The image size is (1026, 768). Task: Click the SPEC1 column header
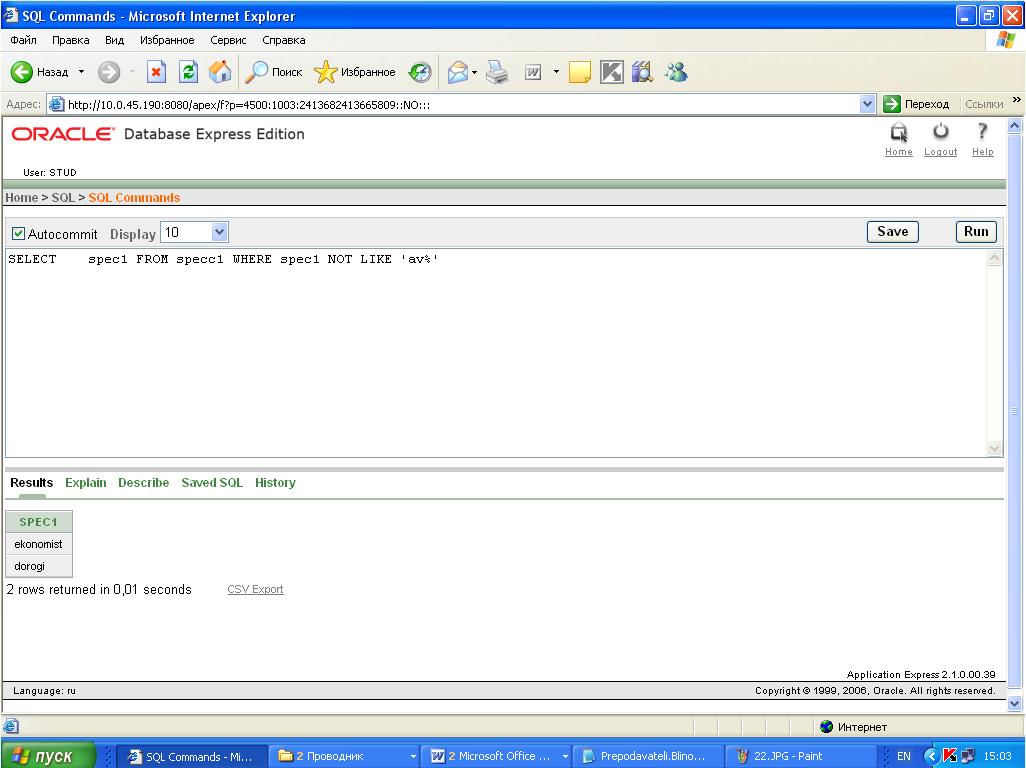(x=39, y=522)
